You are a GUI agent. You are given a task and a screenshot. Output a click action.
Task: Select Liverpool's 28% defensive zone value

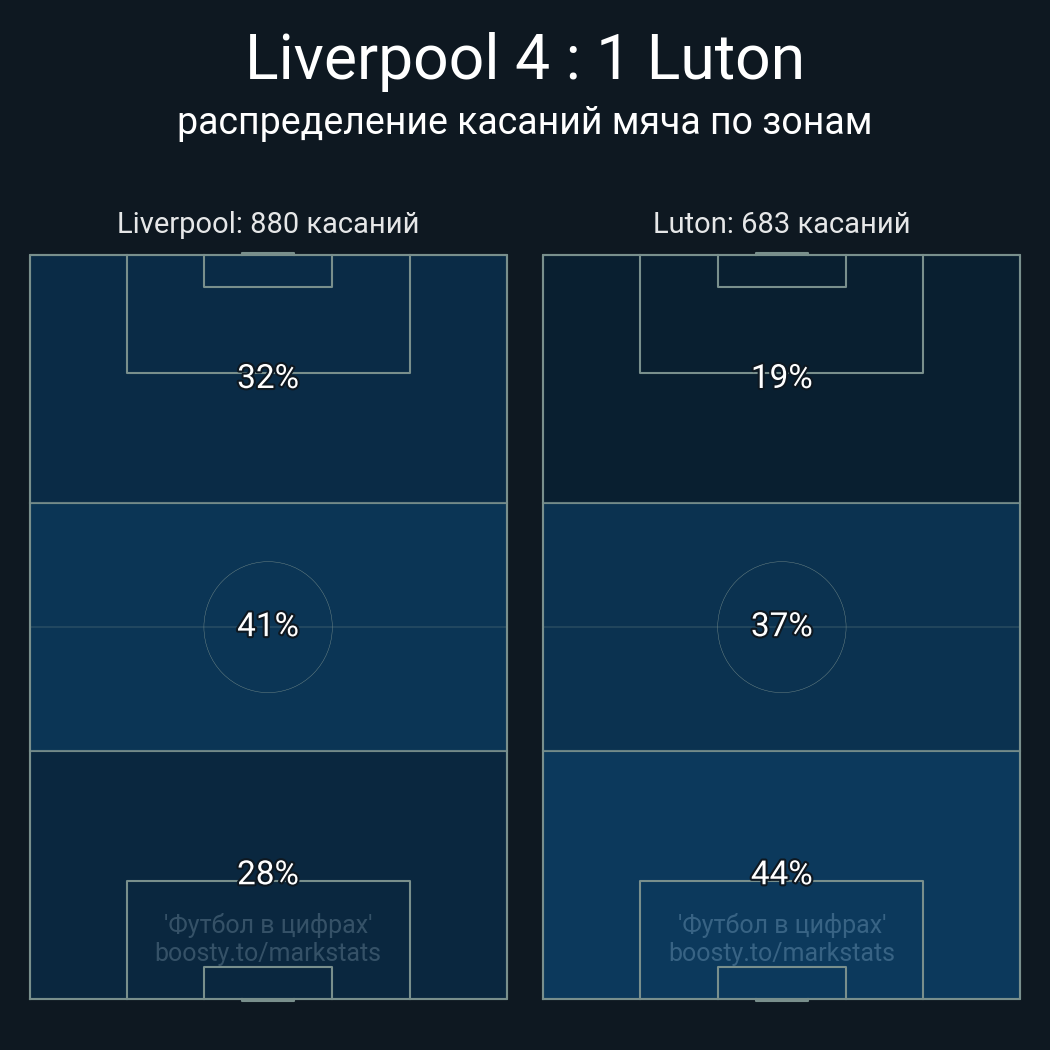click(268, 873)
